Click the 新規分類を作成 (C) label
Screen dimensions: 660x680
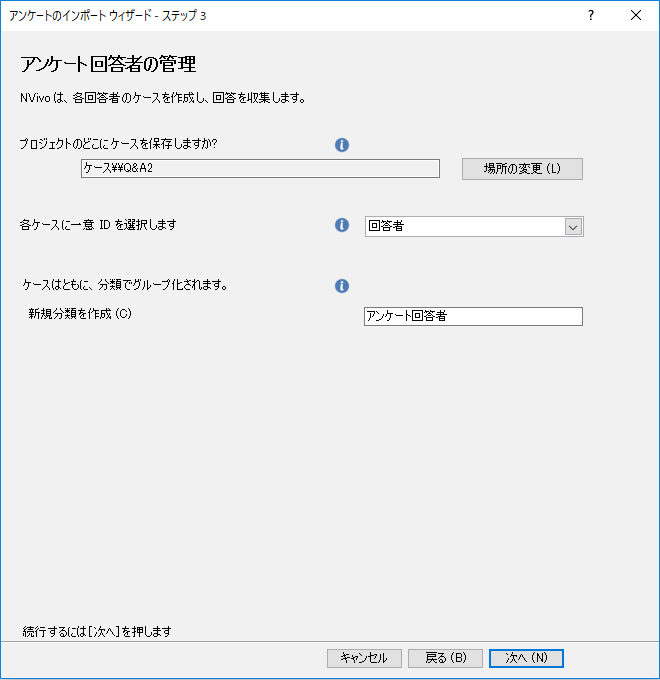click(80, 314)
